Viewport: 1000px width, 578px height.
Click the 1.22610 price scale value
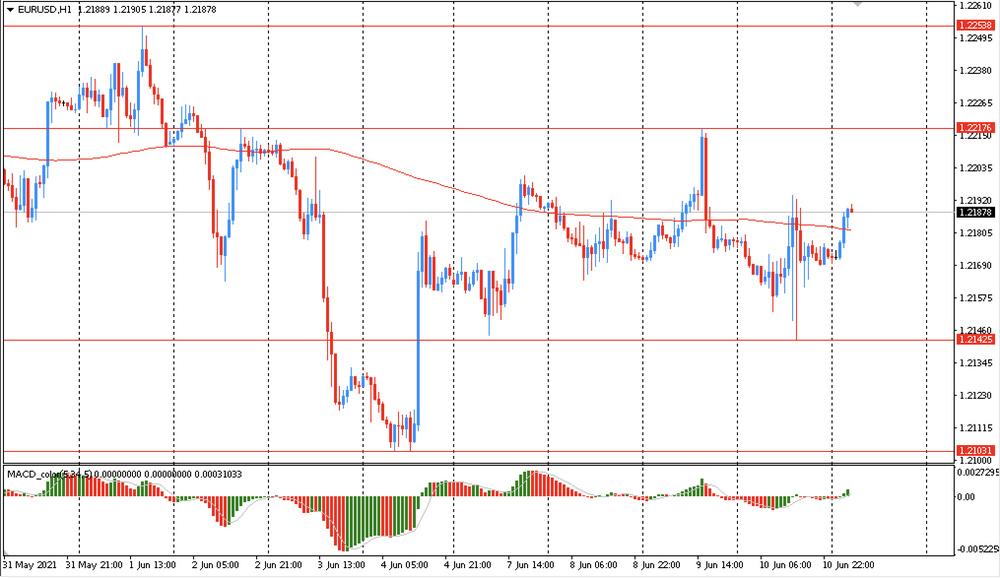(x=976, y=5)
